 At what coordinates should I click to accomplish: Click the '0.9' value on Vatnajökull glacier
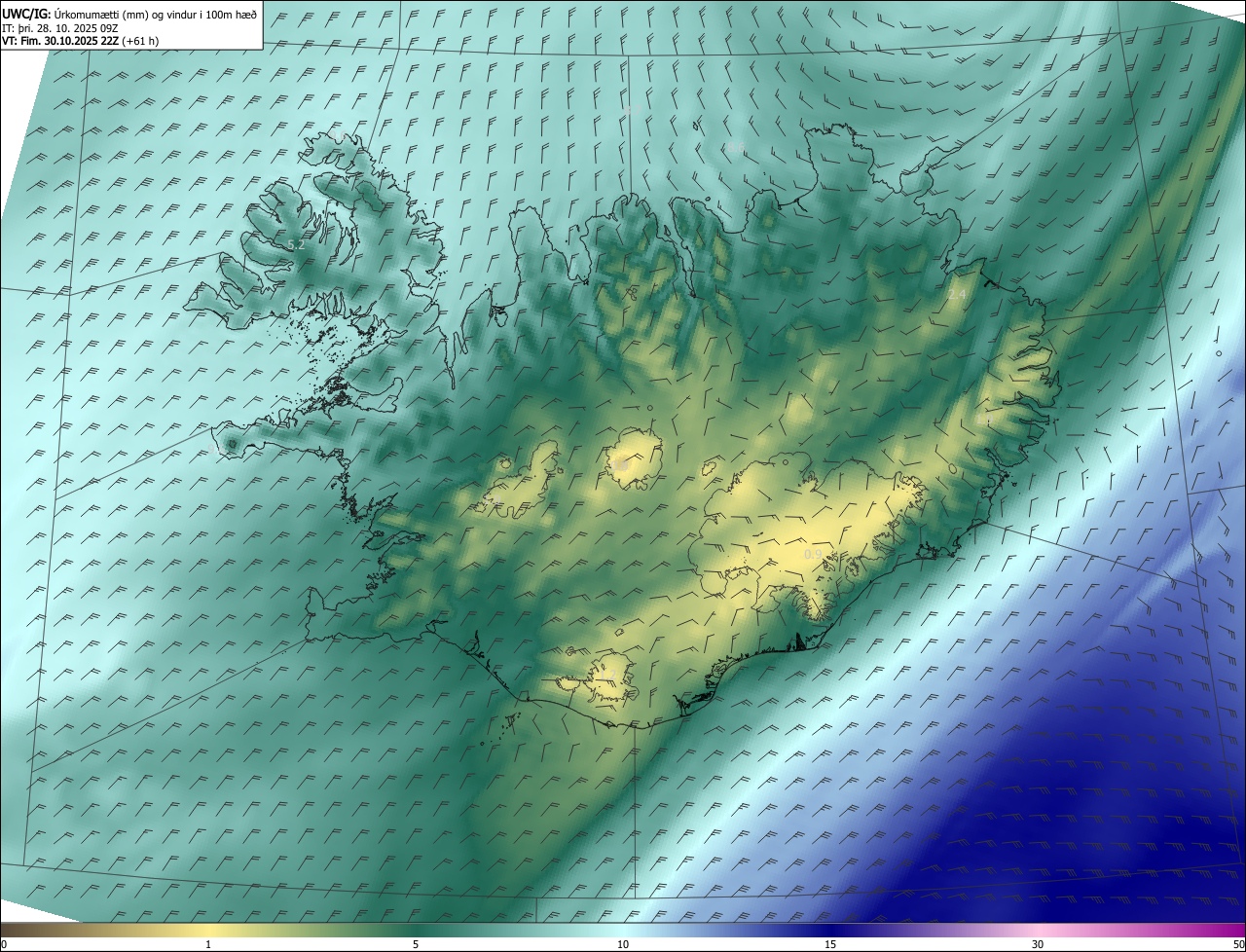pos(813,554)
